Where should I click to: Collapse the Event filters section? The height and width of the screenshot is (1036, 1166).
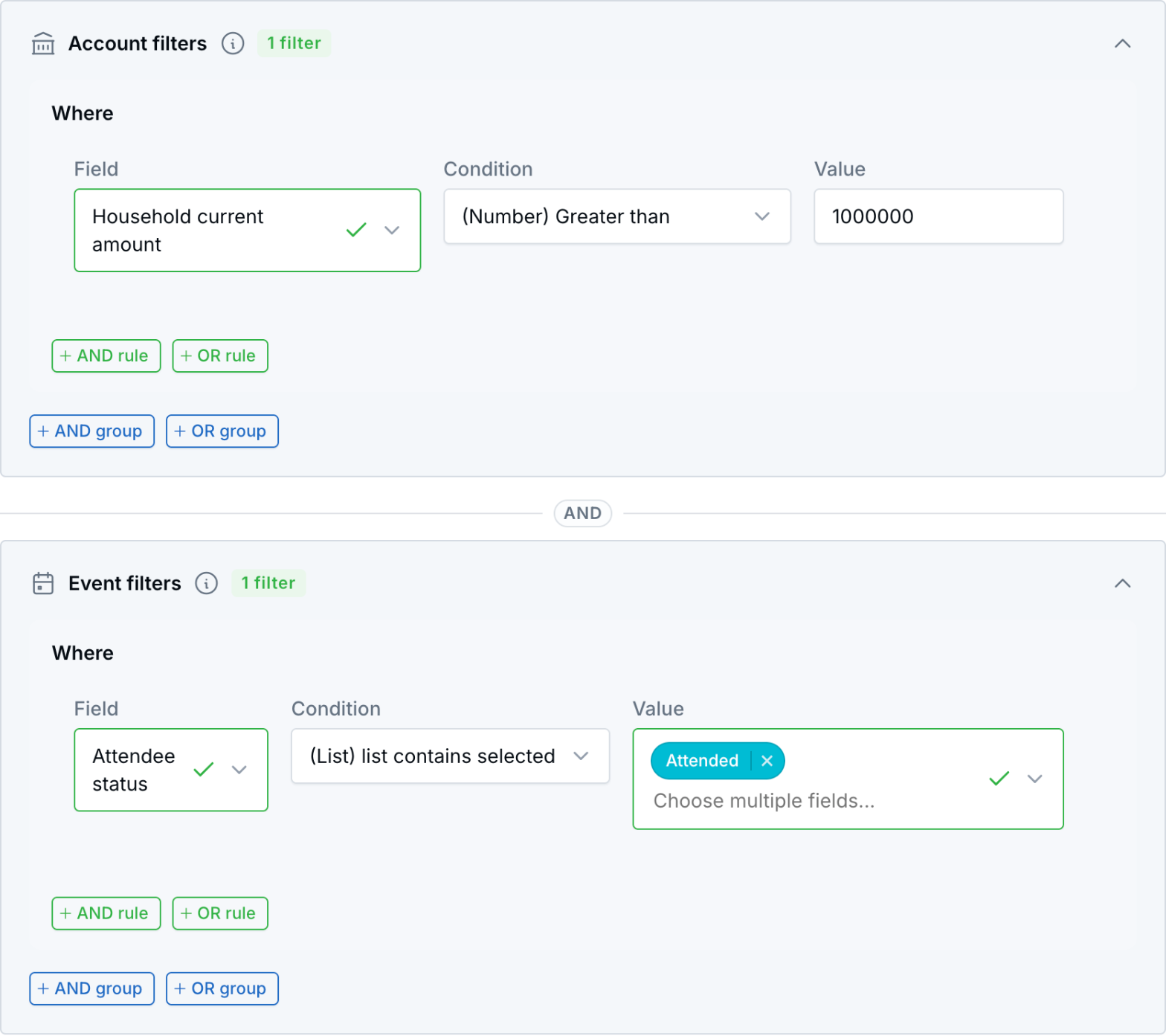[1123, 584]
